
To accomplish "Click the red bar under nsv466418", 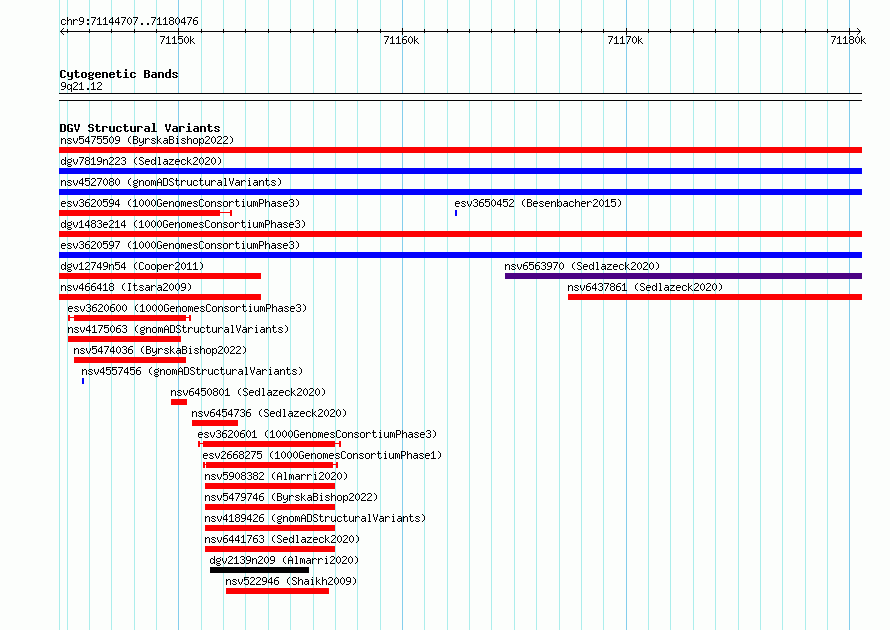I will tap(160, 297).
